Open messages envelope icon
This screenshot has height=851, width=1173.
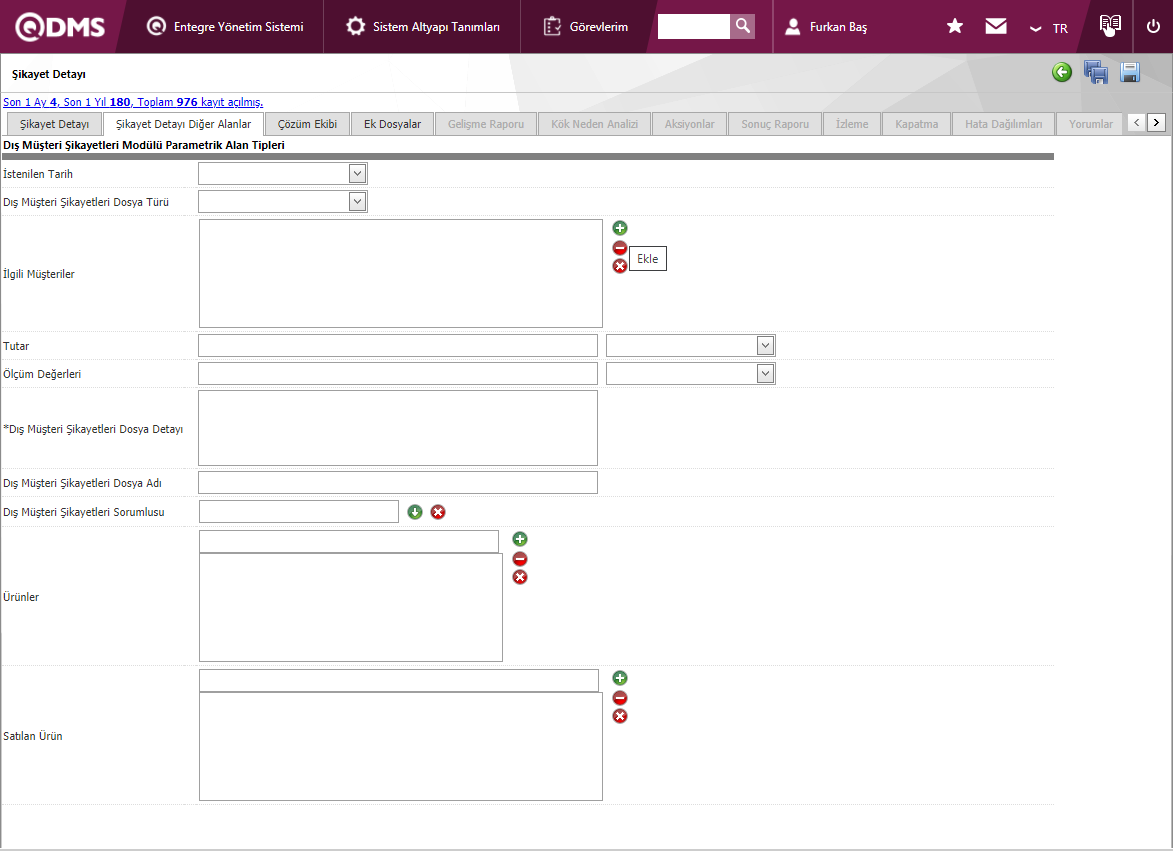click(996, 26)
